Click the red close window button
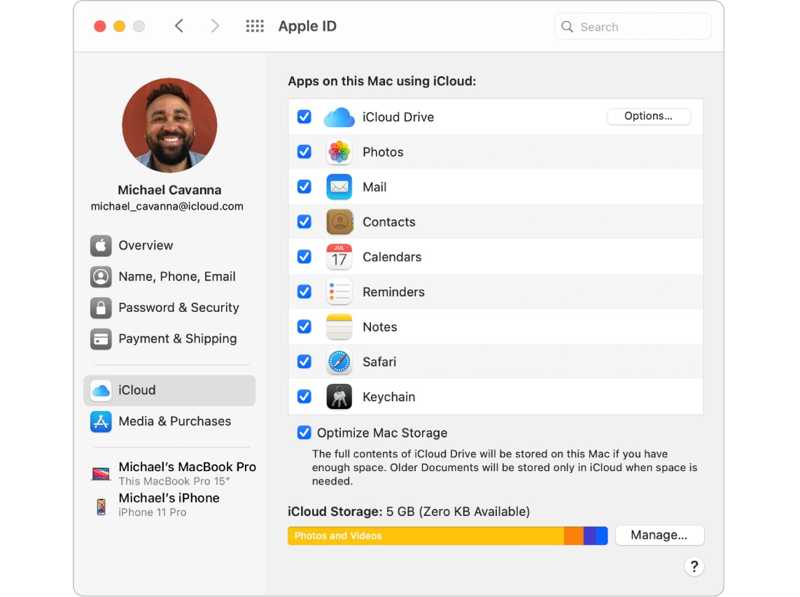Viewport: 800px width, 597px height. coord(100,26)
